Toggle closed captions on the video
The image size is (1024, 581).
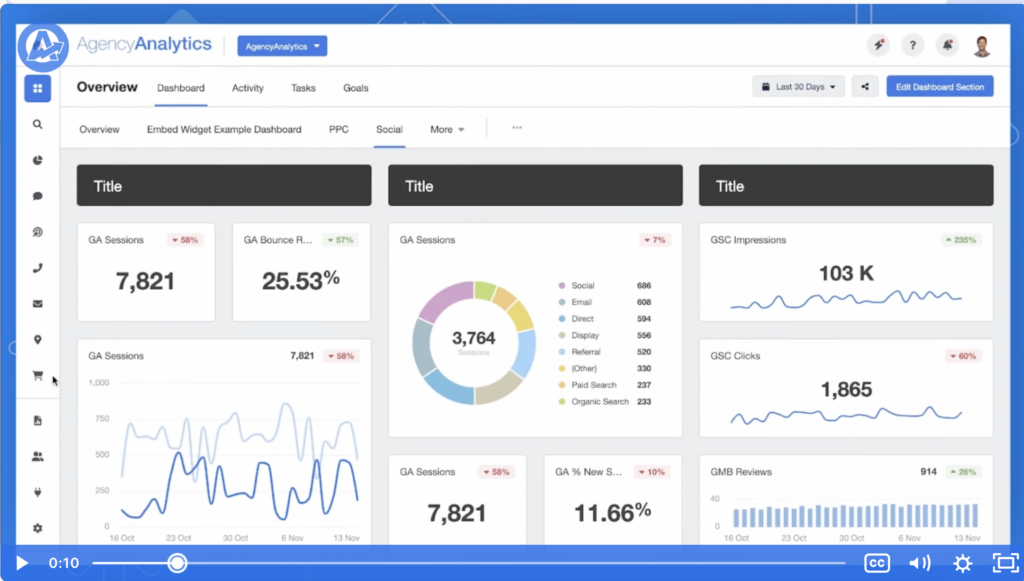[x=877, y=563]
